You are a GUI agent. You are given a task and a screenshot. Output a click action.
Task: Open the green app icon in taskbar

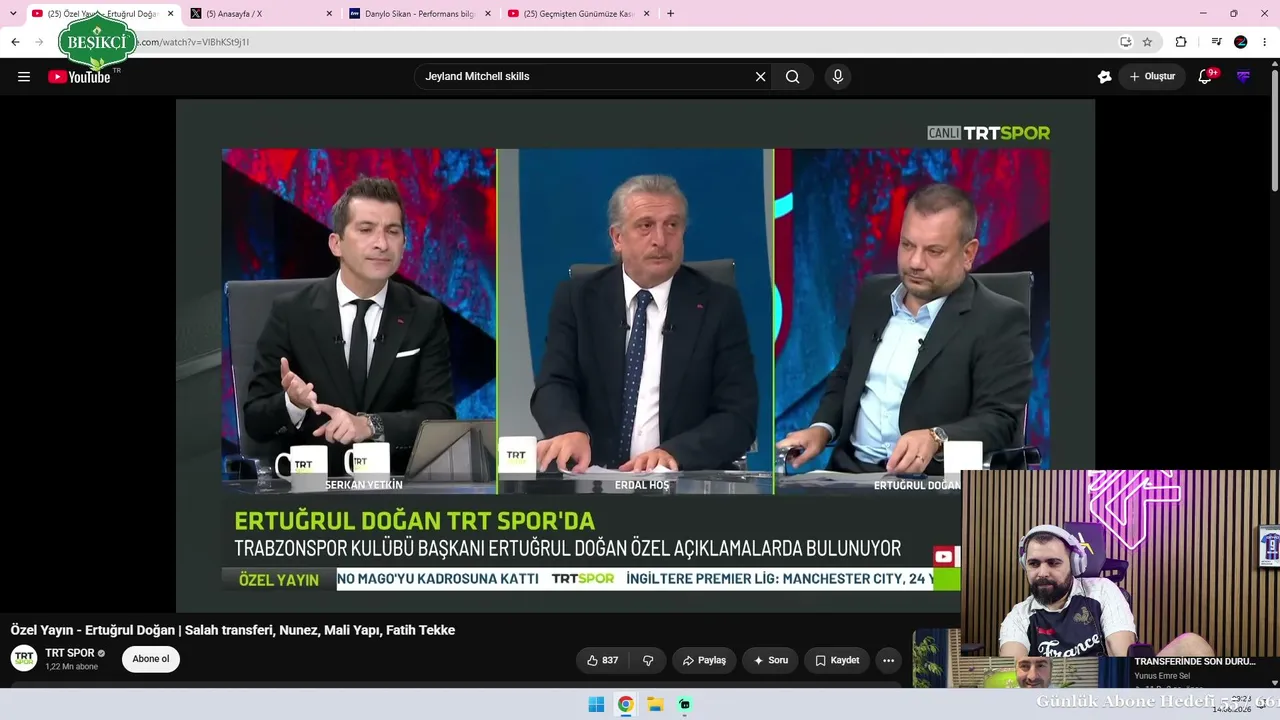click(x=684, y=704)
